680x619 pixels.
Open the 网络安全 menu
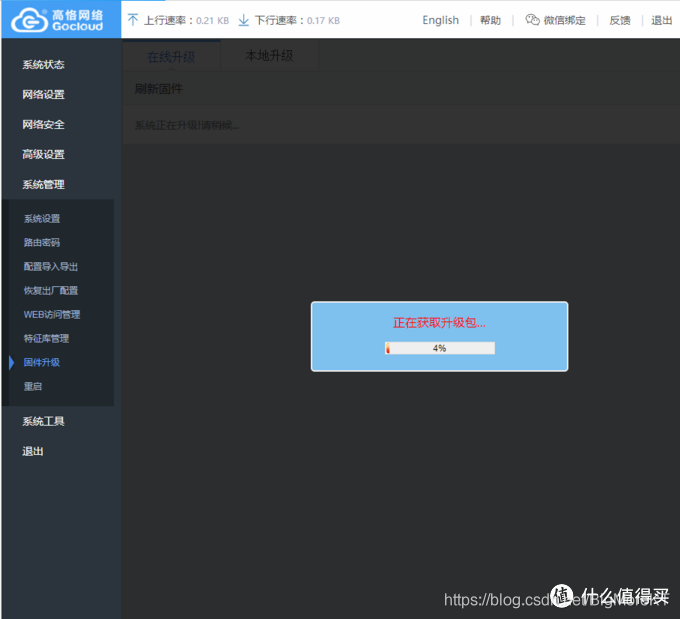click(43, 124)
